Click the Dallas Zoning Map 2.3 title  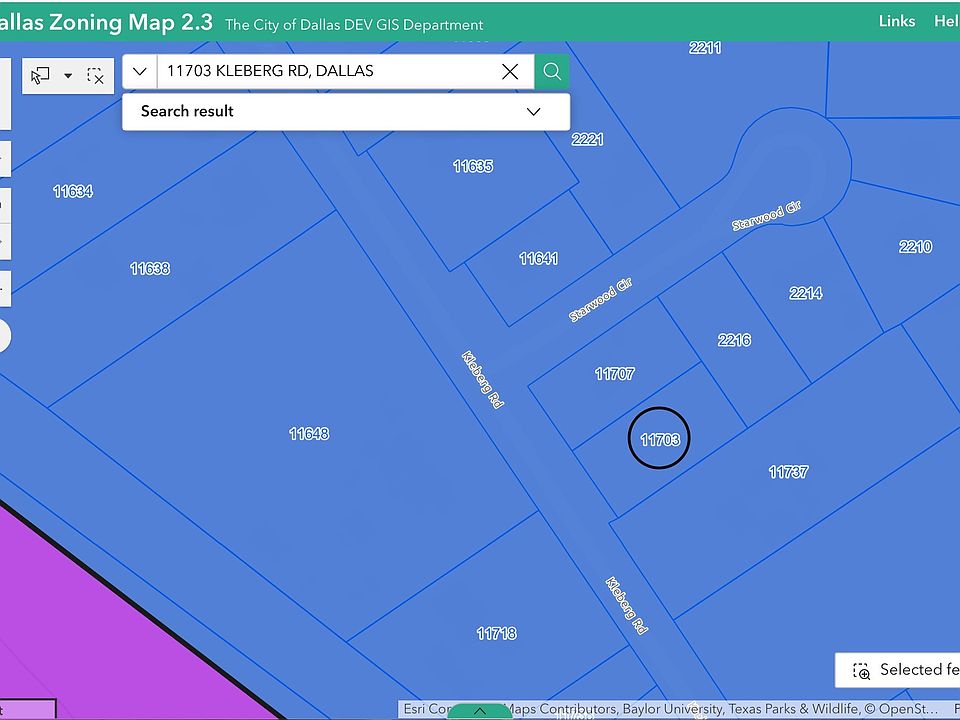click(105, 22)
